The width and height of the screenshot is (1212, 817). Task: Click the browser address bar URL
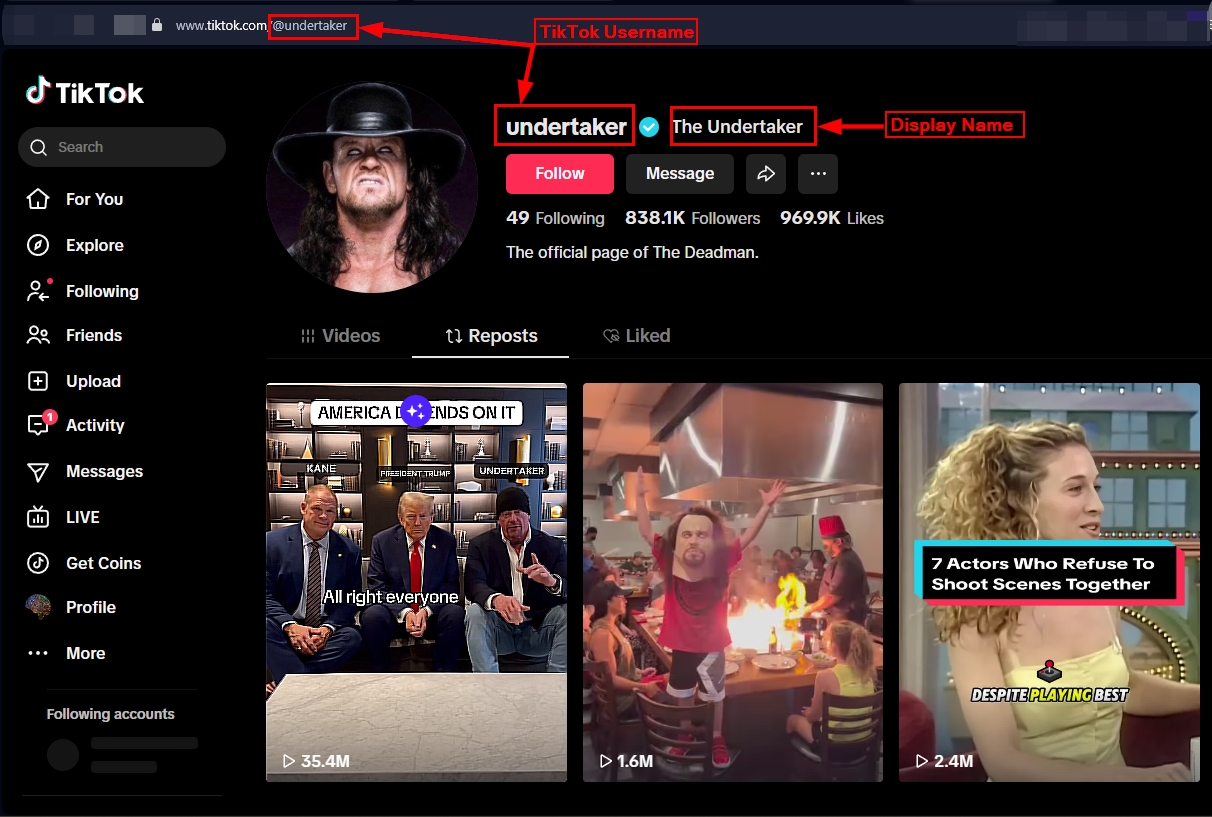click(261, 25)
